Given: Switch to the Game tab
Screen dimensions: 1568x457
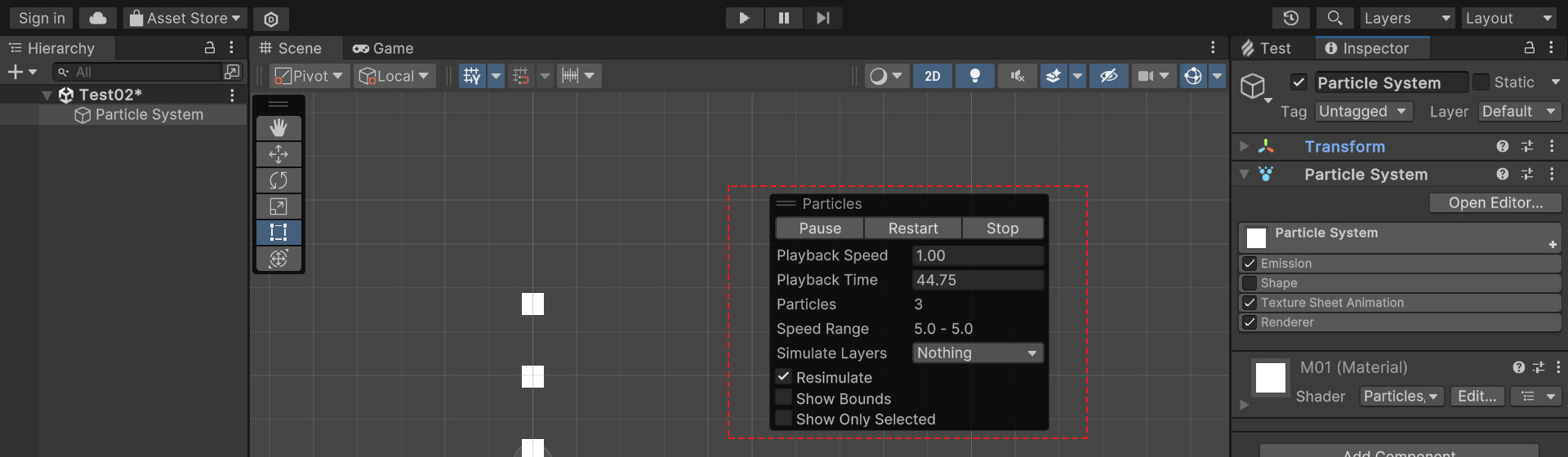Looking at the screenshot, I should click(x=383, y=48).
